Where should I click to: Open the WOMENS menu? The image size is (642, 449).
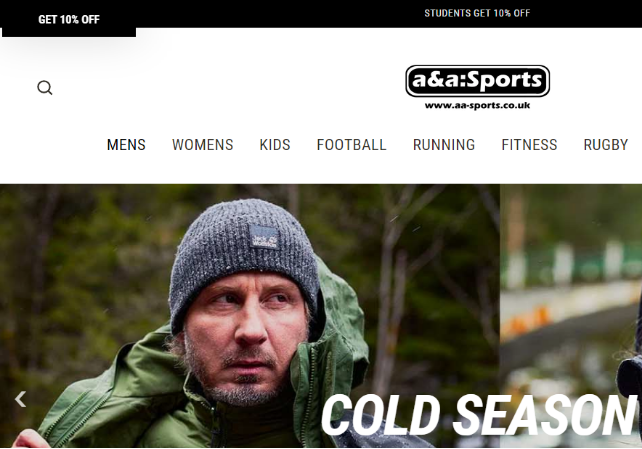click(x=203, y=145)
